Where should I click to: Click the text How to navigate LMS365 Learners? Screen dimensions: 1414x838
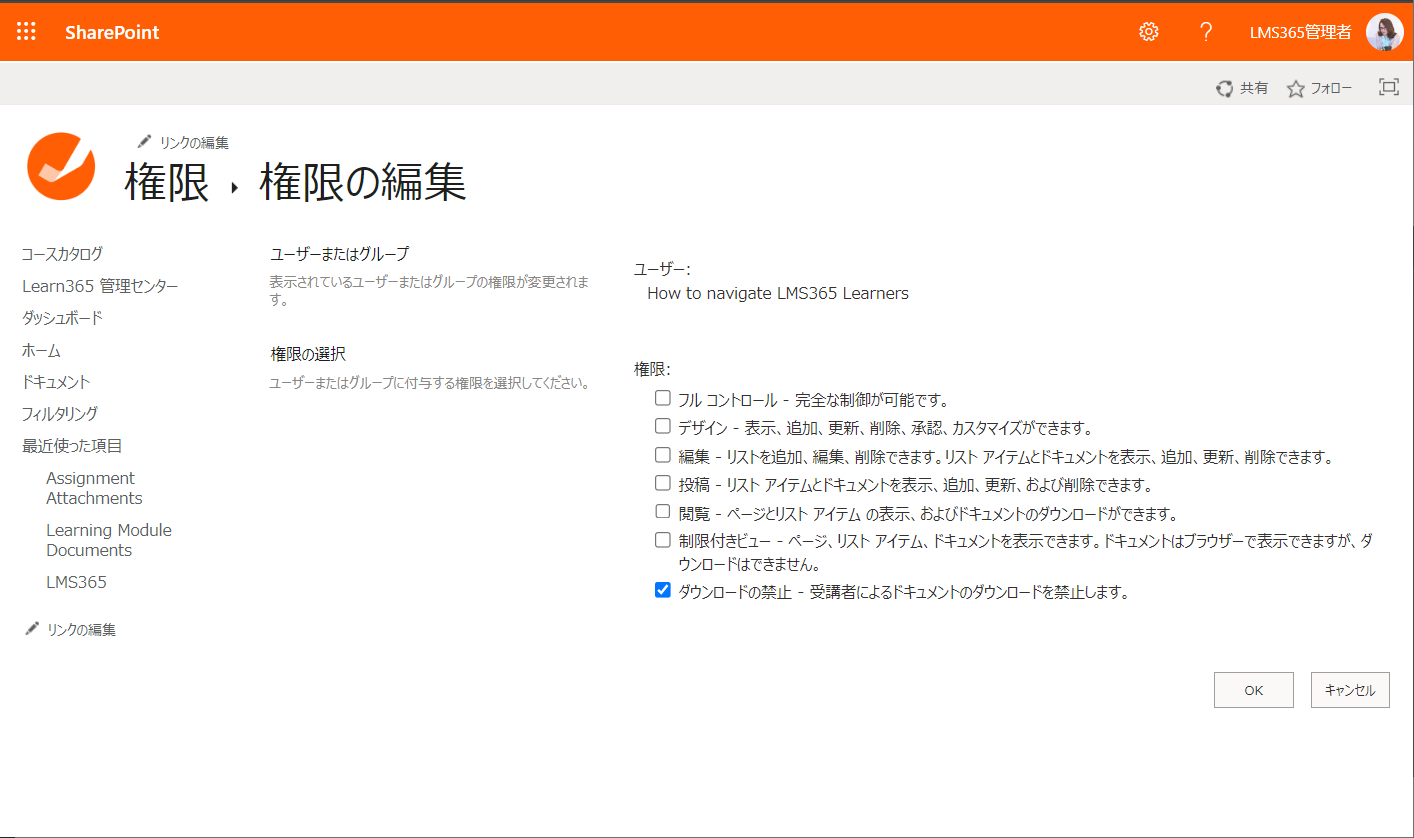tap(778, 294)
